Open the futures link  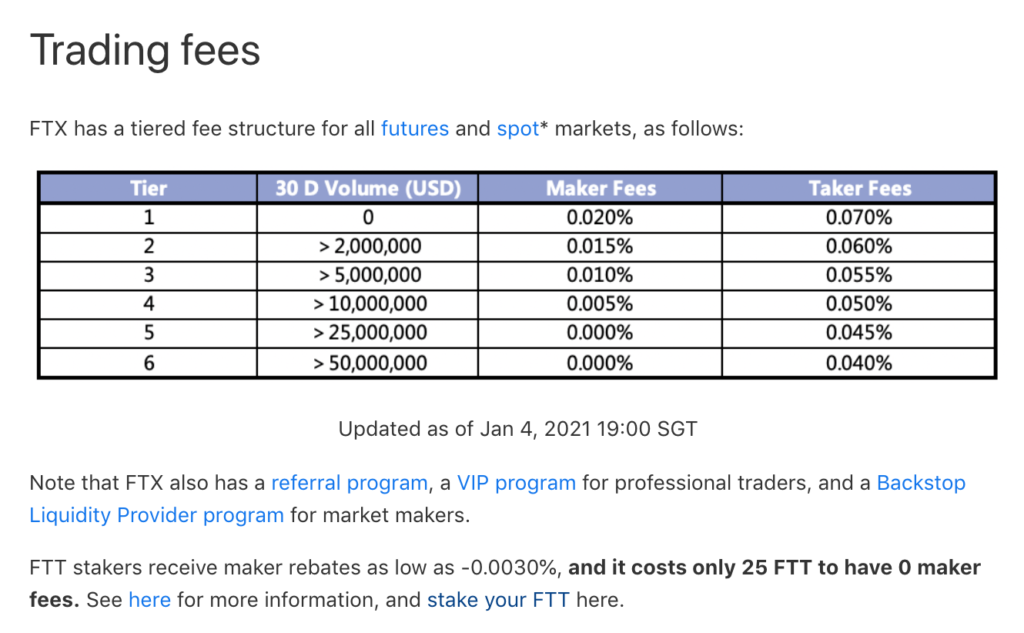415,129
